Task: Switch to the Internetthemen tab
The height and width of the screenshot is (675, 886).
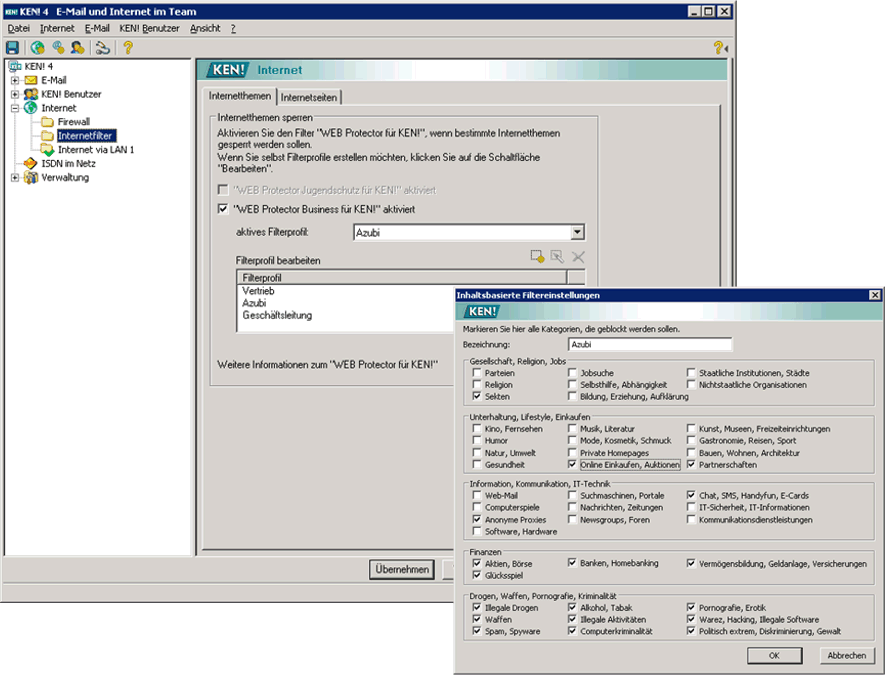Action: [x=240, y=96]
